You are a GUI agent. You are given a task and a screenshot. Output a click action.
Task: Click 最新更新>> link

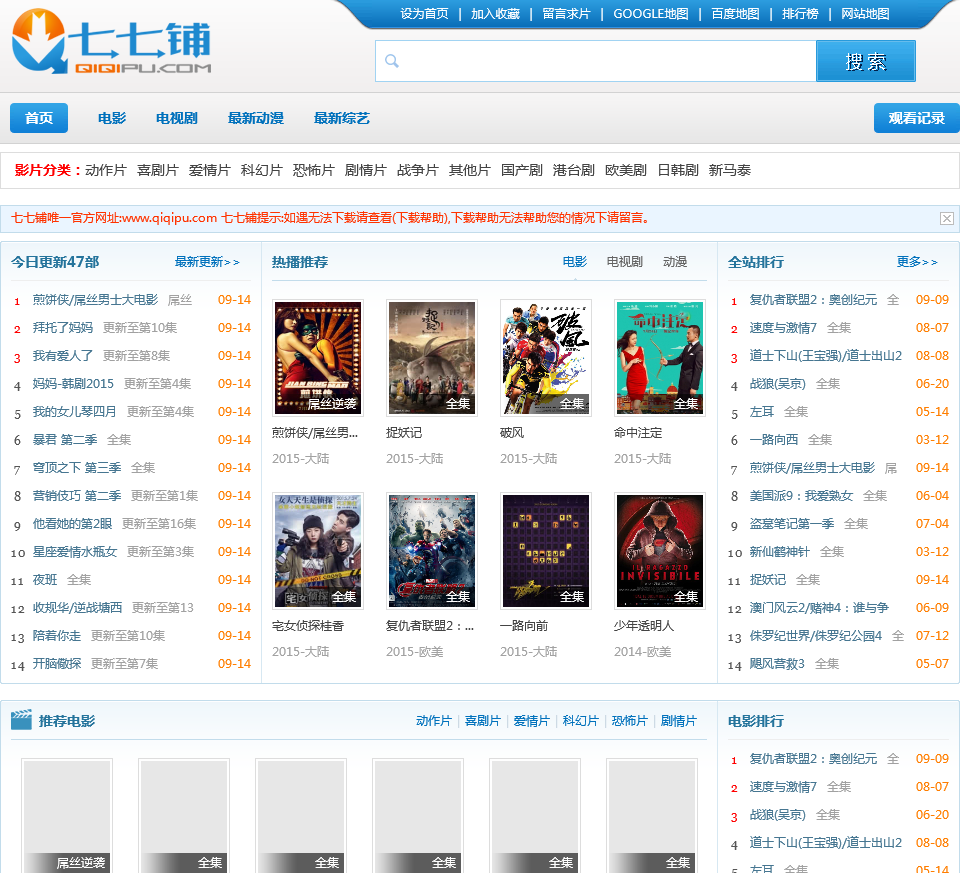207,262
